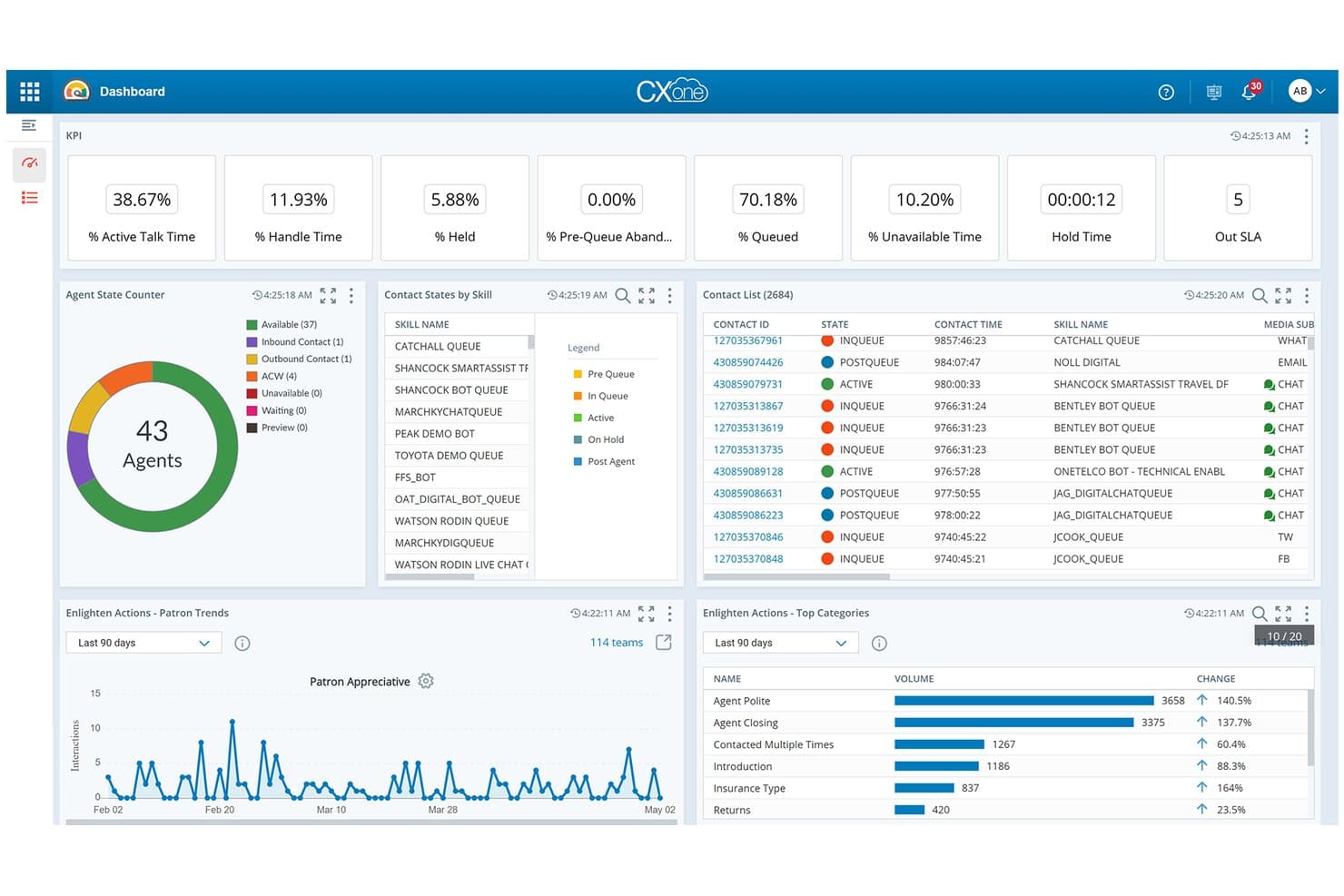Open the help question mark icon
The image size is (1344, 896).
pos(1166,92)
